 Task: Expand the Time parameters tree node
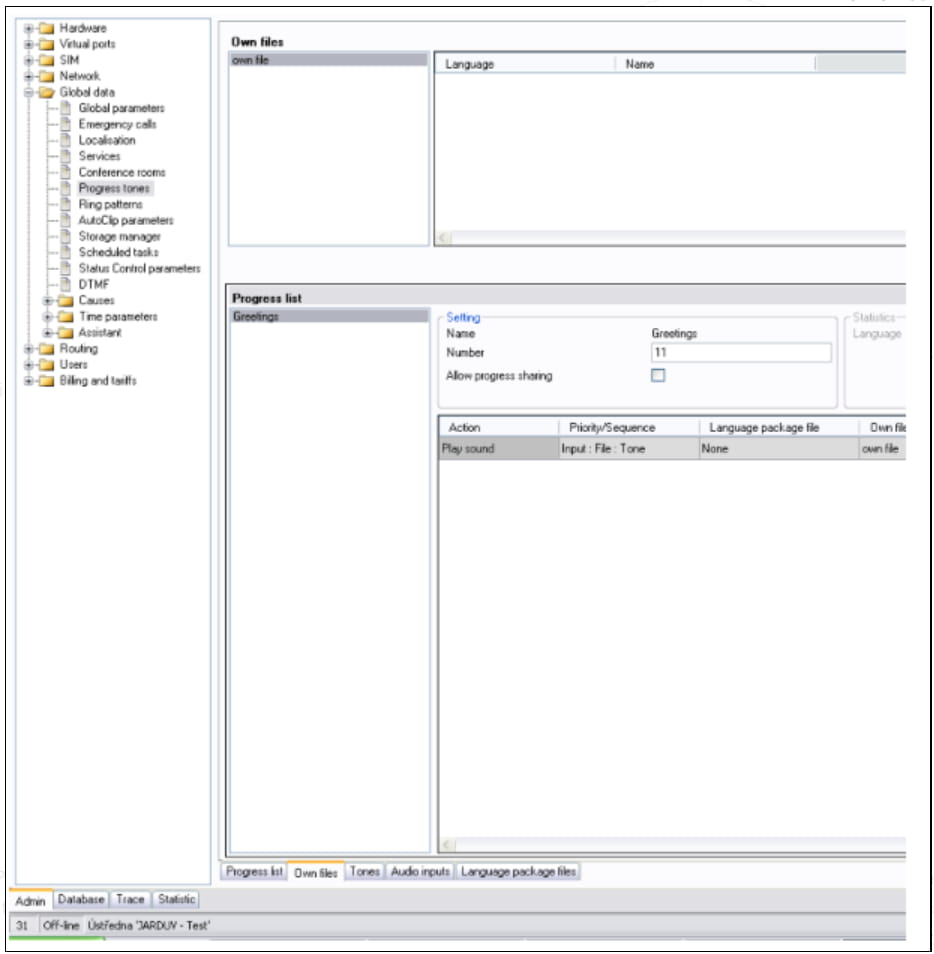[x=47, y=316]
